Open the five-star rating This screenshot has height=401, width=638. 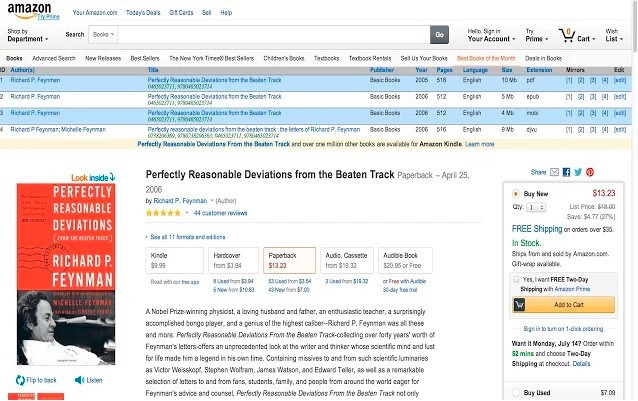pos(163,213)
